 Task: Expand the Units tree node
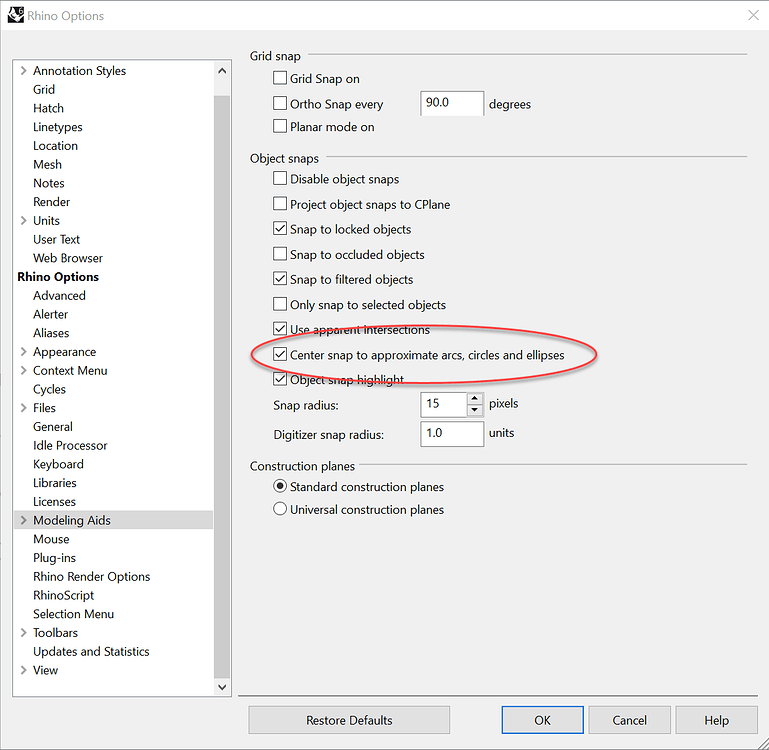pos(23,221)
